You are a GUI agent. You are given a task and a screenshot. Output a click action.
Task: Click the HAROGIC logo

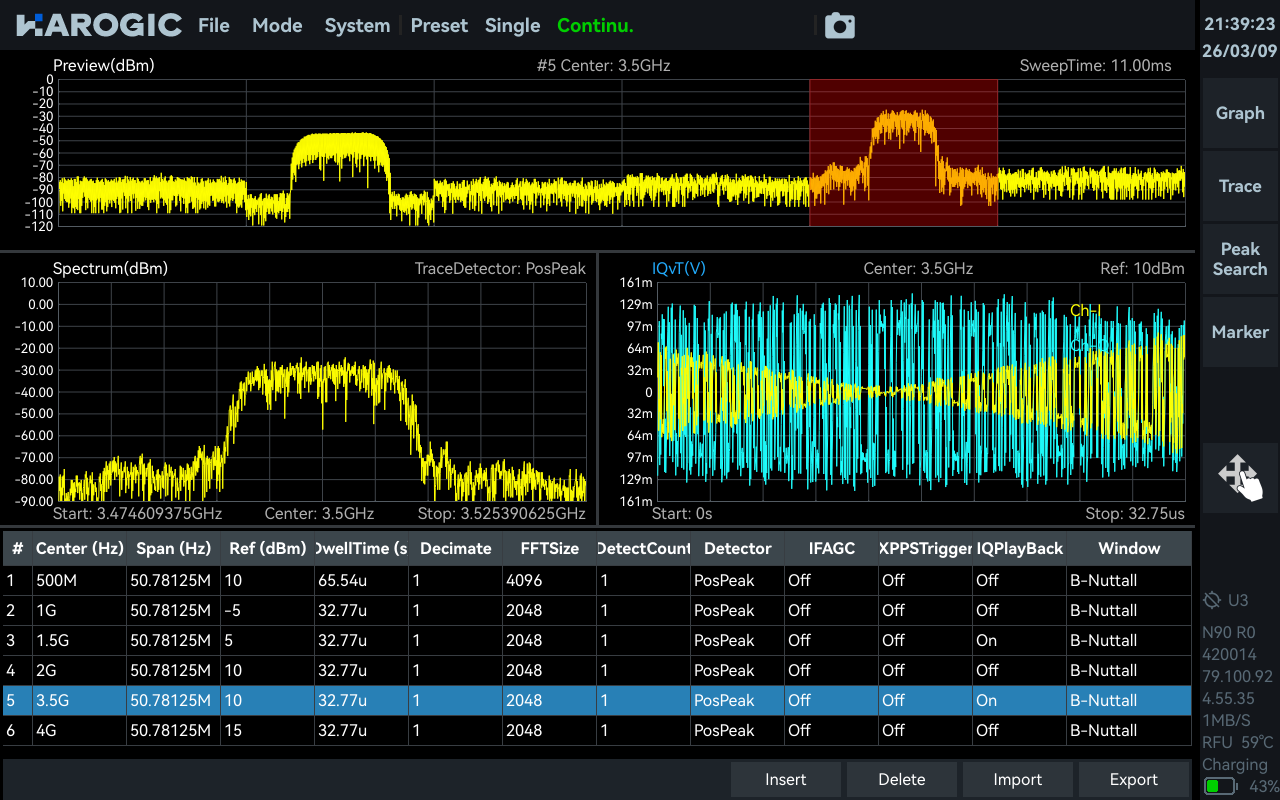94,25
